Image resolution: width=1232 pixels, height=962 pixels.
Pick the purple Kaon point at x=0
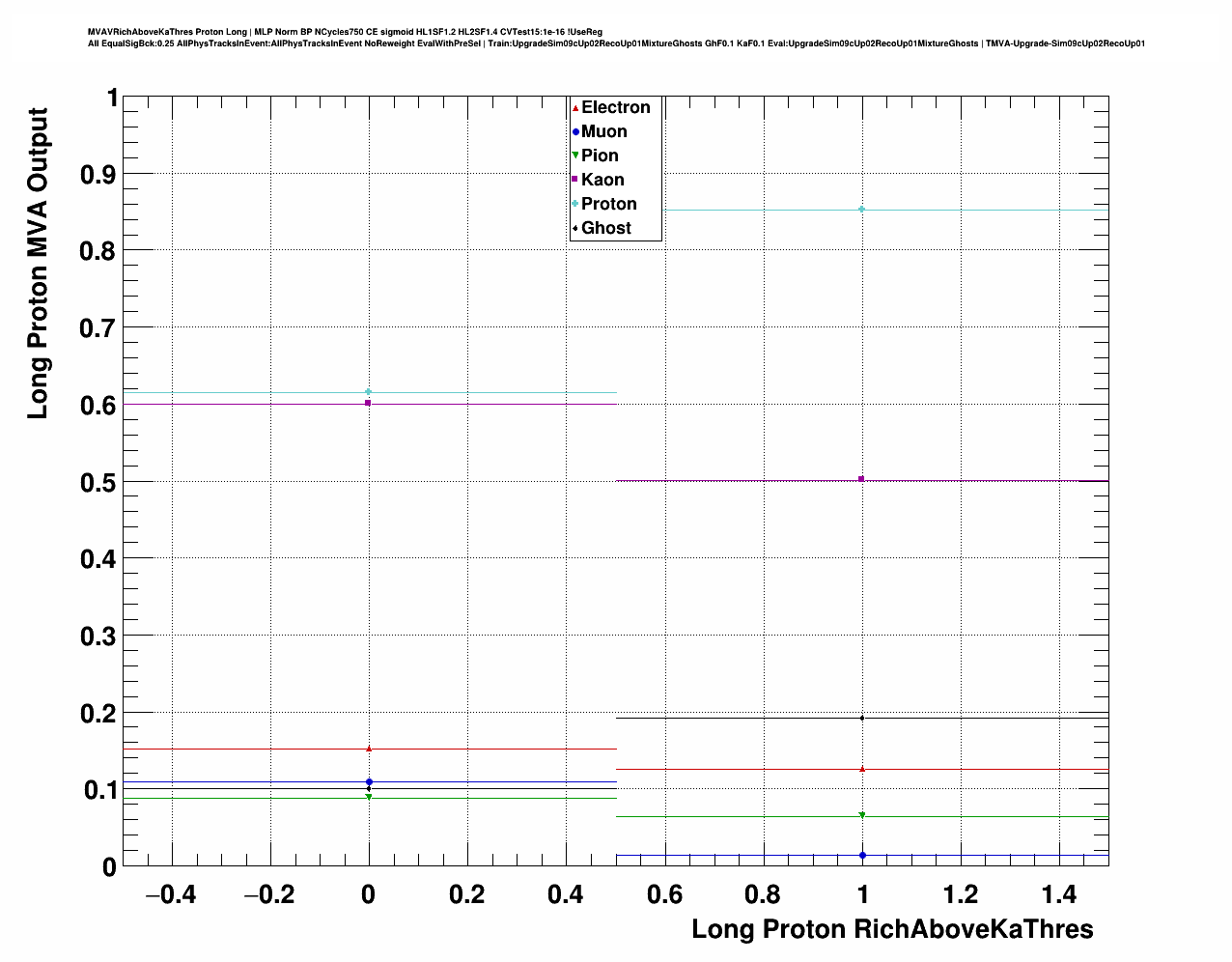pyautogui.click(x=369, y=403)
